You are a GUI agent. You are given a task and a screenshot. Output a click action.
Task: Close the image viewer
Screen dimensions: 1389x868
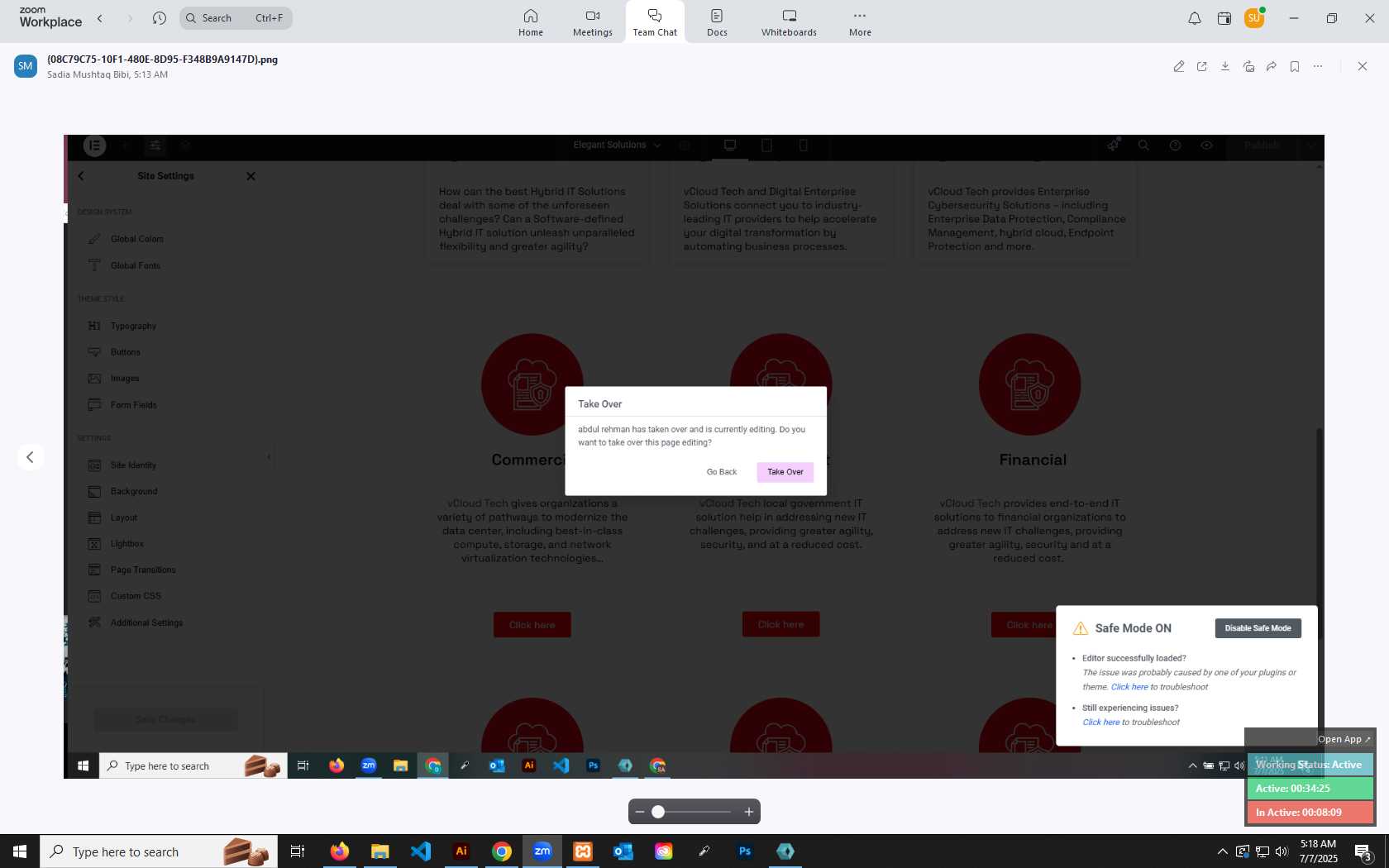point(1363,66)
